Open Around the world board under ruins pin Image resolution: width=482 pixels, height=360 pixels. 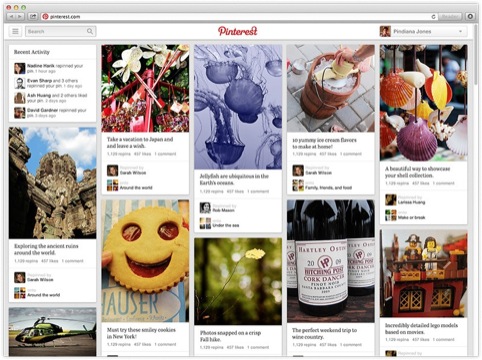[43, 295]
